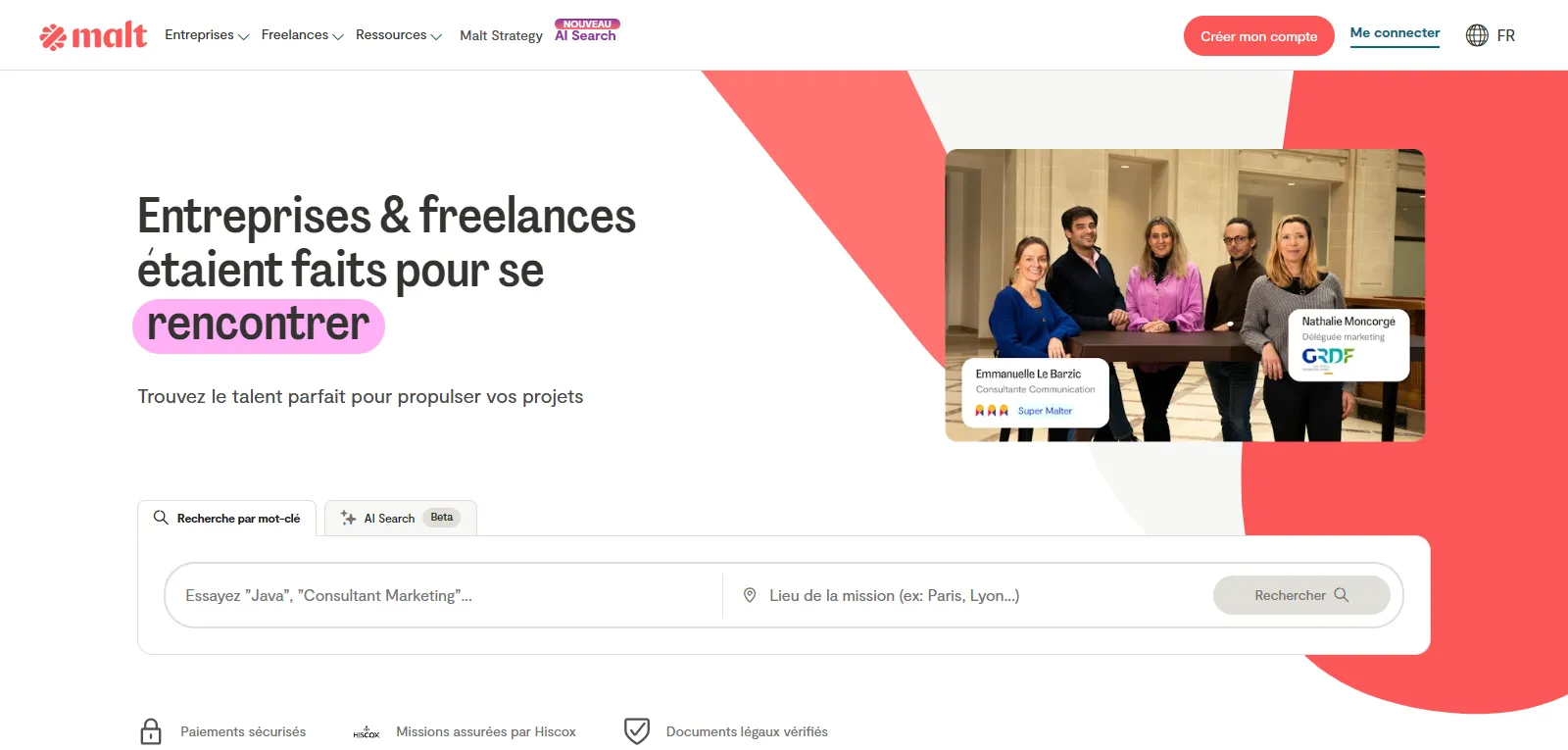Expand the Freelances dropdown menu
The width and height of the screenshot is (1568, 750).
[x=302, y=35]
